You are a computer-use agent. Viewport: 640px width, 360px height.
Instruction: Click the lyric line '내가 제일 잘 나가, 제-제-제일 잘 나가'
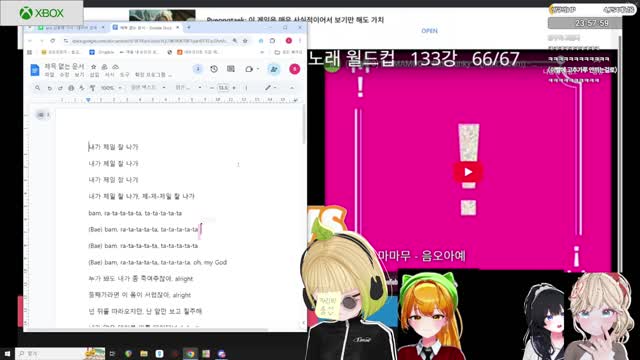click(x=141, y=196)
